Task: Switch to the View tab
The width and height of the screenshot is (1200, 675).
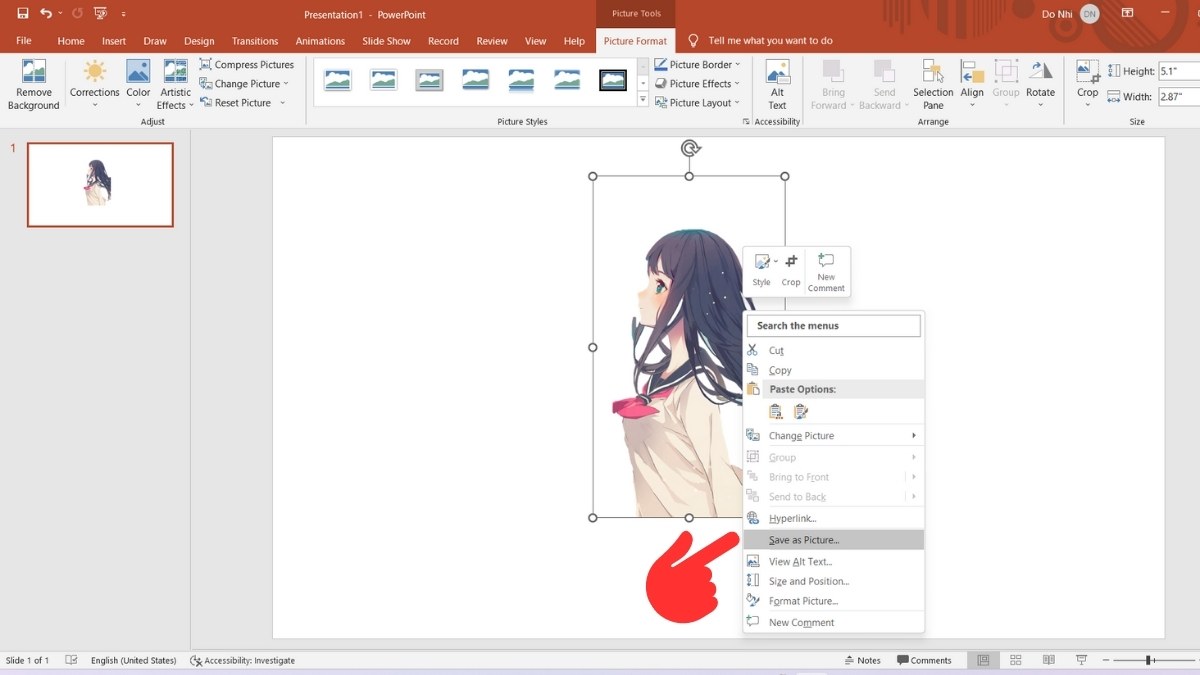Action: pyautogui.click(x=536, y=41)
